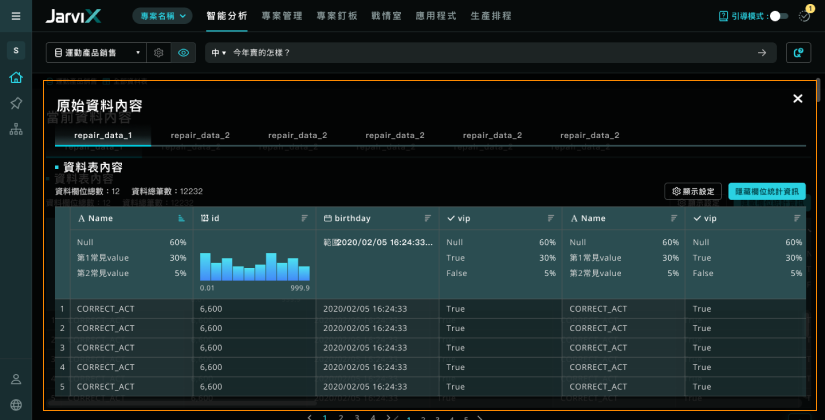Toggle dataset preview with the eye icon
Viewport: 825px width, 420px height.
tap(183, 53)
